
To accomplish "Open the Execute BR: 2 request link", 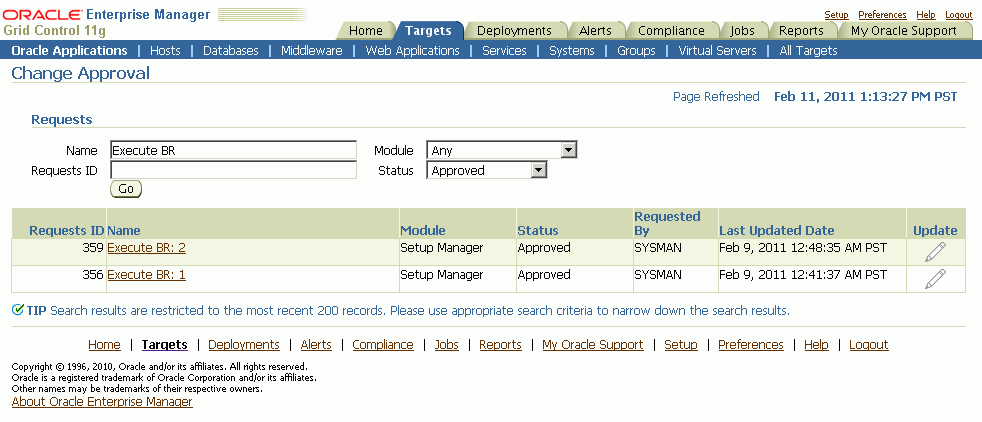I will tap(147, 248).
